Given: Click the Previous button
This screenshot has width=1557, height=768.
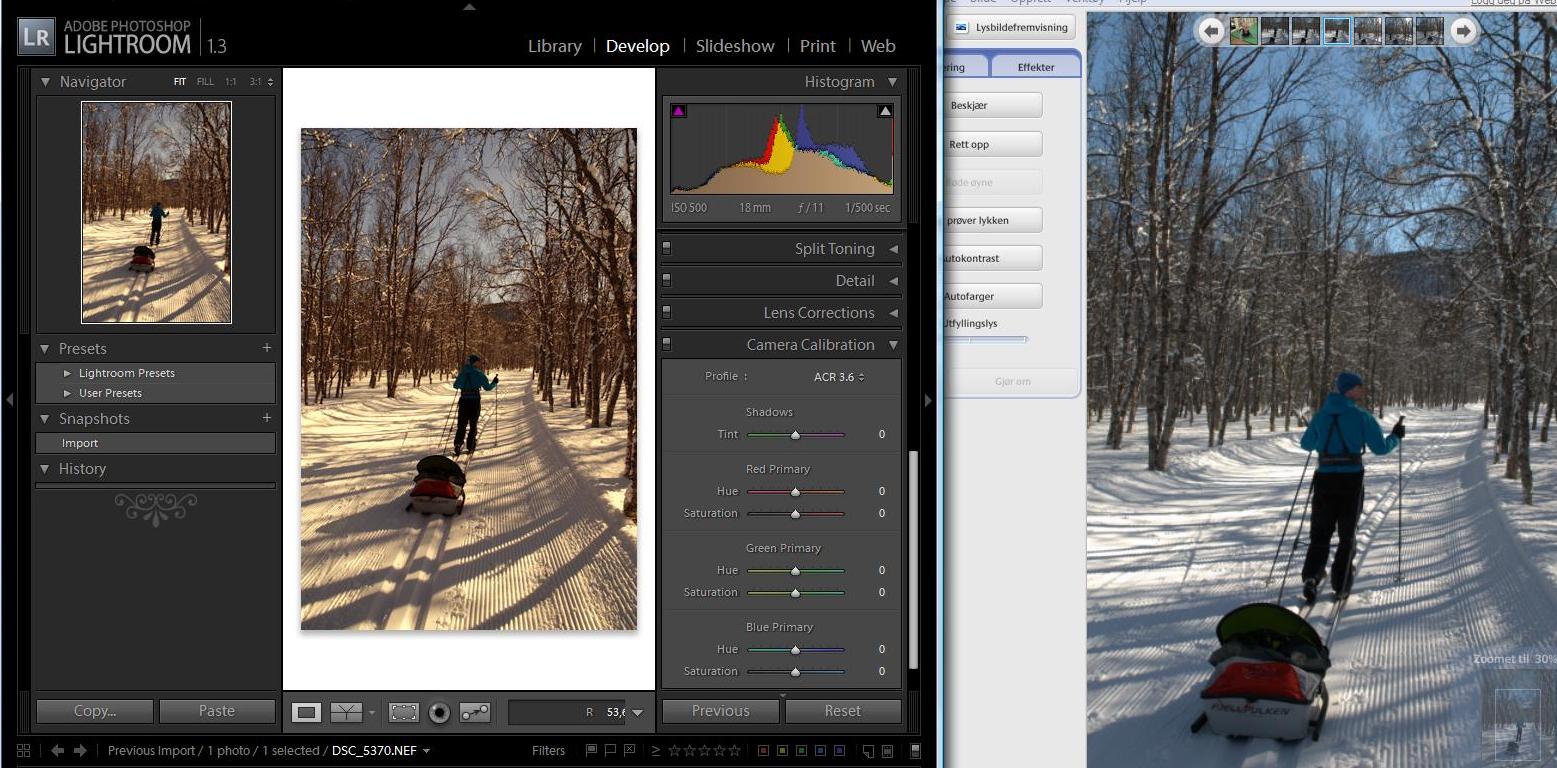Looking at the screenshot, I should tap(720, 711).
